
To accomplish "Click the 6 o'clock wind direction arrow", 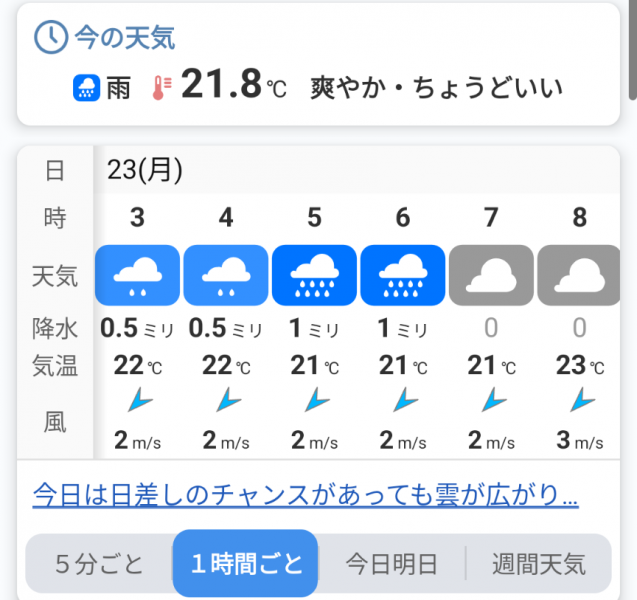I will (x=403, y=402).
